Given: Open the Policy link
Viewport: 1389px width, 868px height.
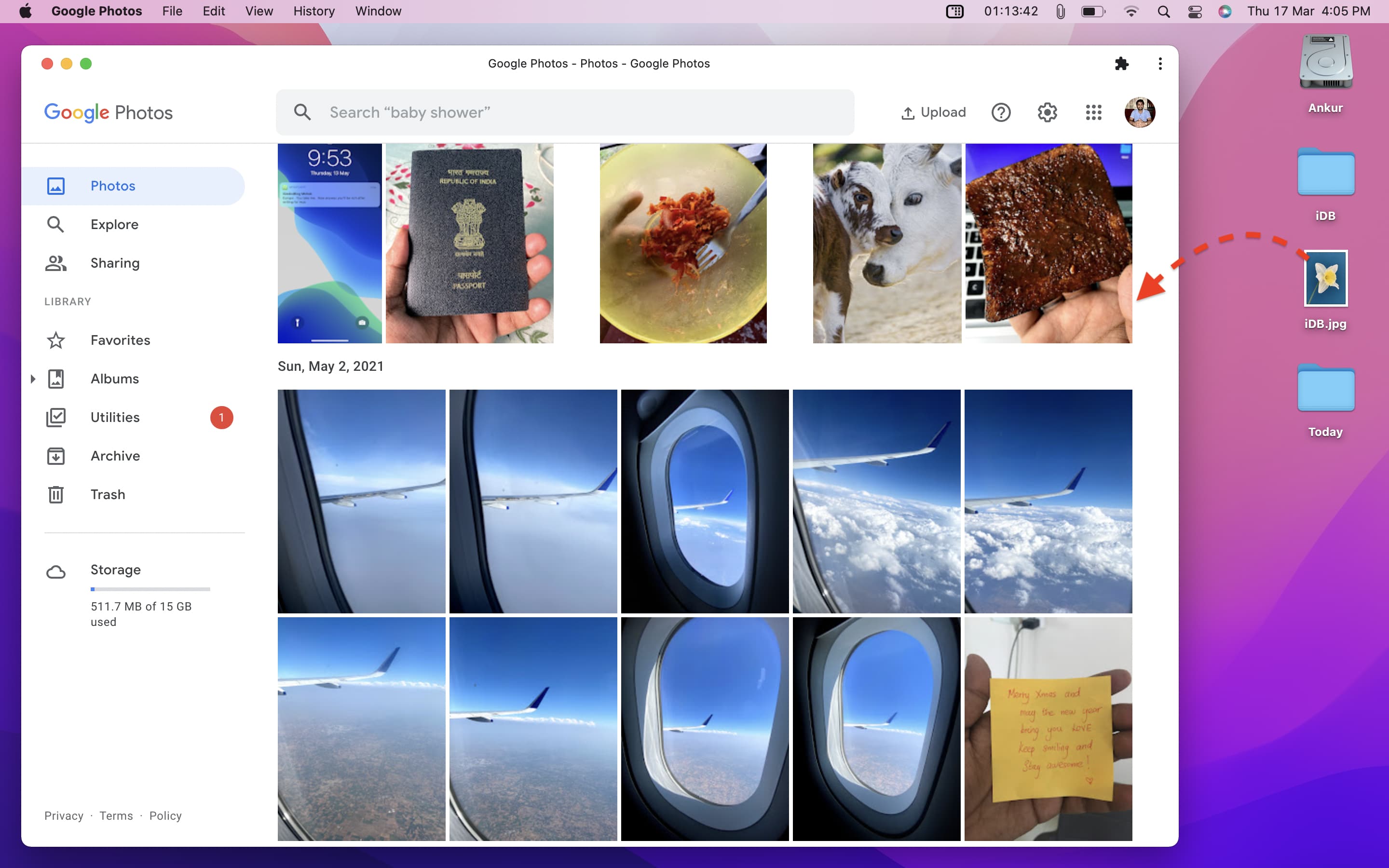Looking at the screenshot, I should coord(165,816).
